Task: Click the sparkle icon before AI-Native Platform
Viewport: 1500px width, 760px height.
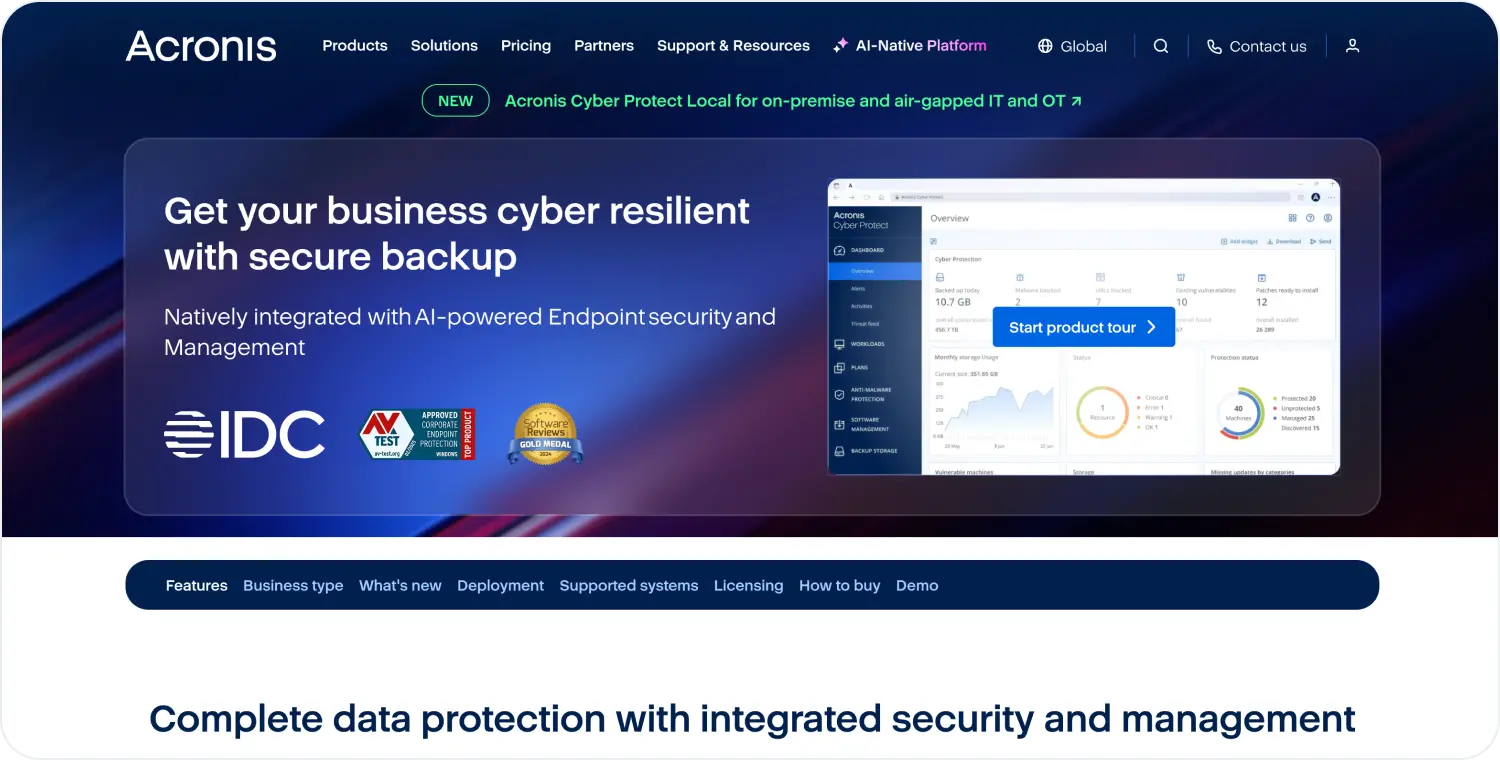Action: (841, 46)
